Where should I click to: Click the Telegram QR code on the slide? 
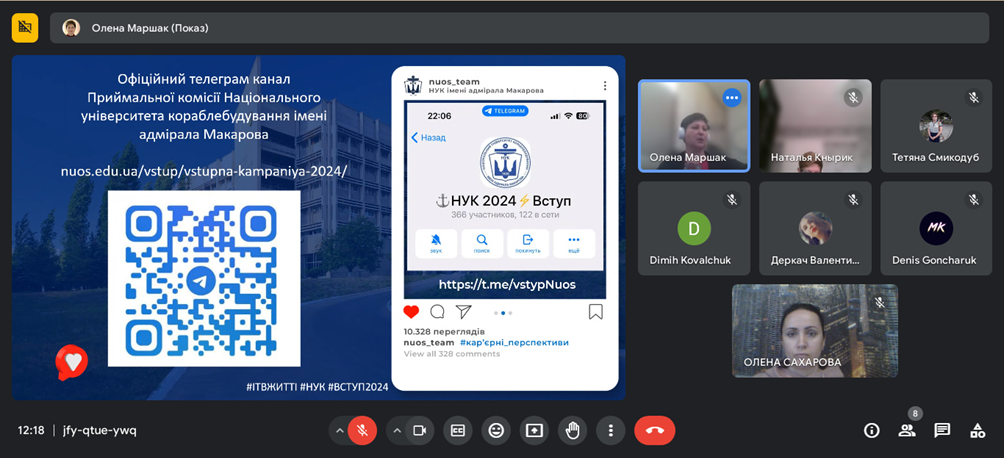(x=204, y=279)
